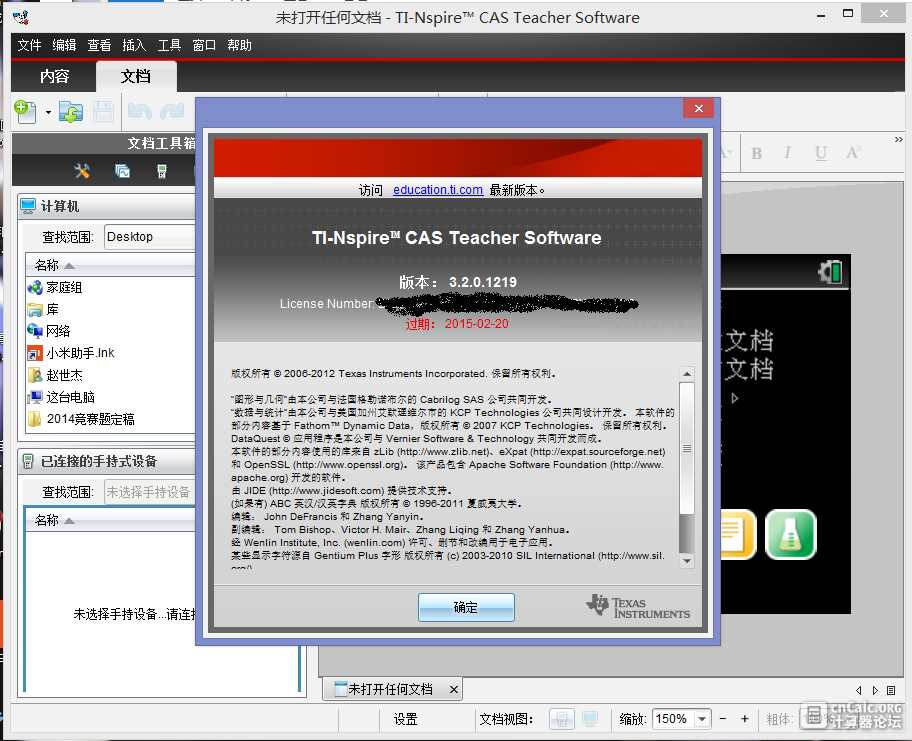Close the 未打开任何文档 document tab
Viewport: 912px width, 741px height.
coord(454,690)
